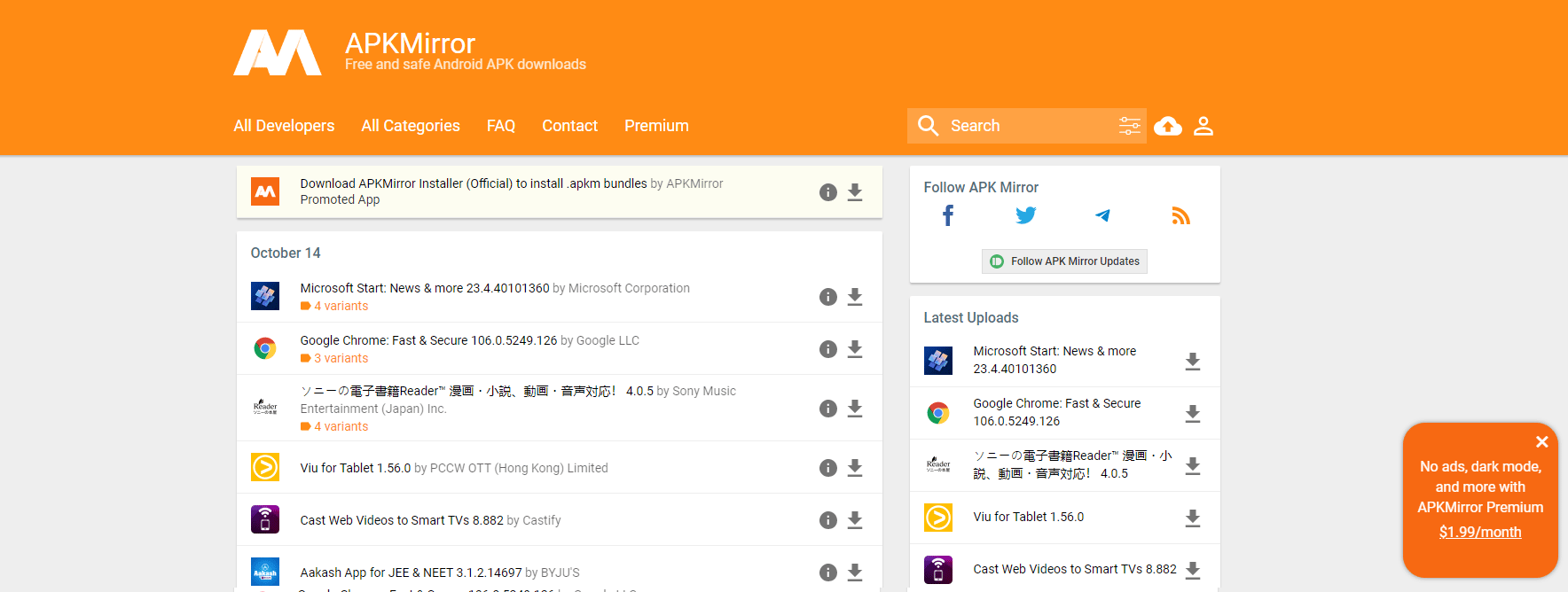Open Microsoft Start app thumbnail in main list
The image size is (1568, 592).
click(x=265, y=296)
